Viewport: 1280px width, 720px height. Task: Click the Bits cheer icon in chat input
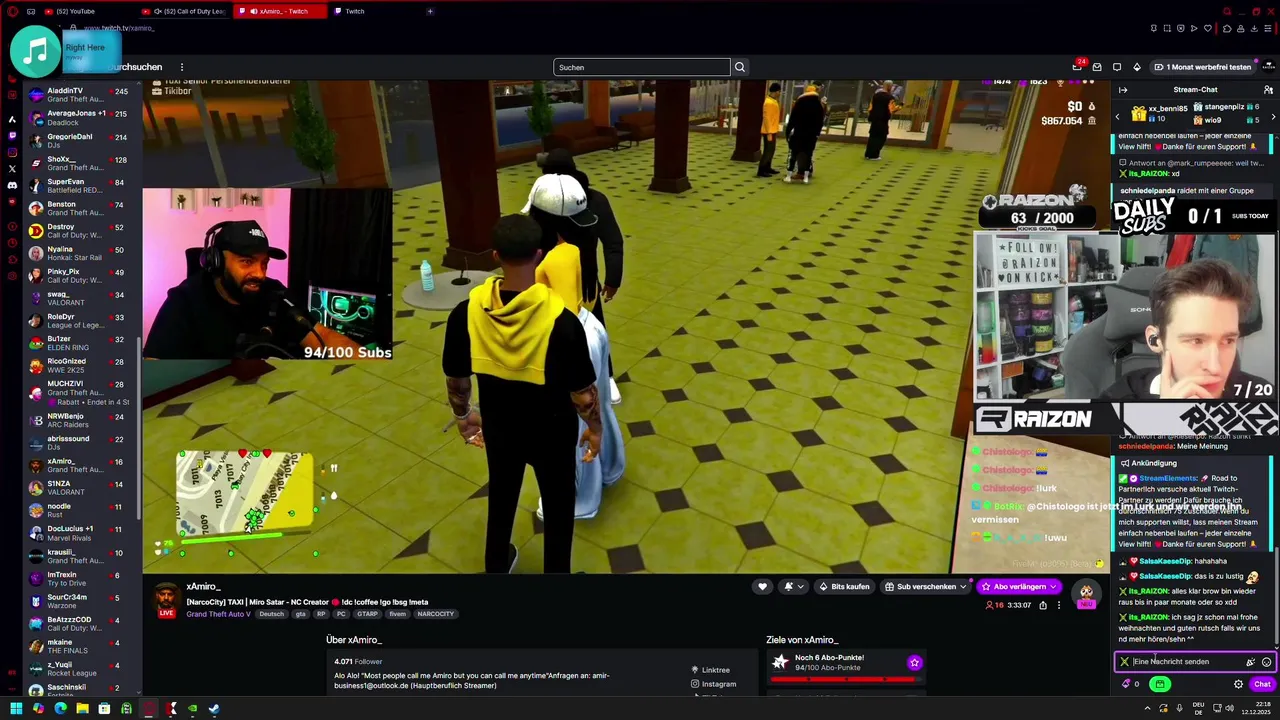pos(1250,662)
